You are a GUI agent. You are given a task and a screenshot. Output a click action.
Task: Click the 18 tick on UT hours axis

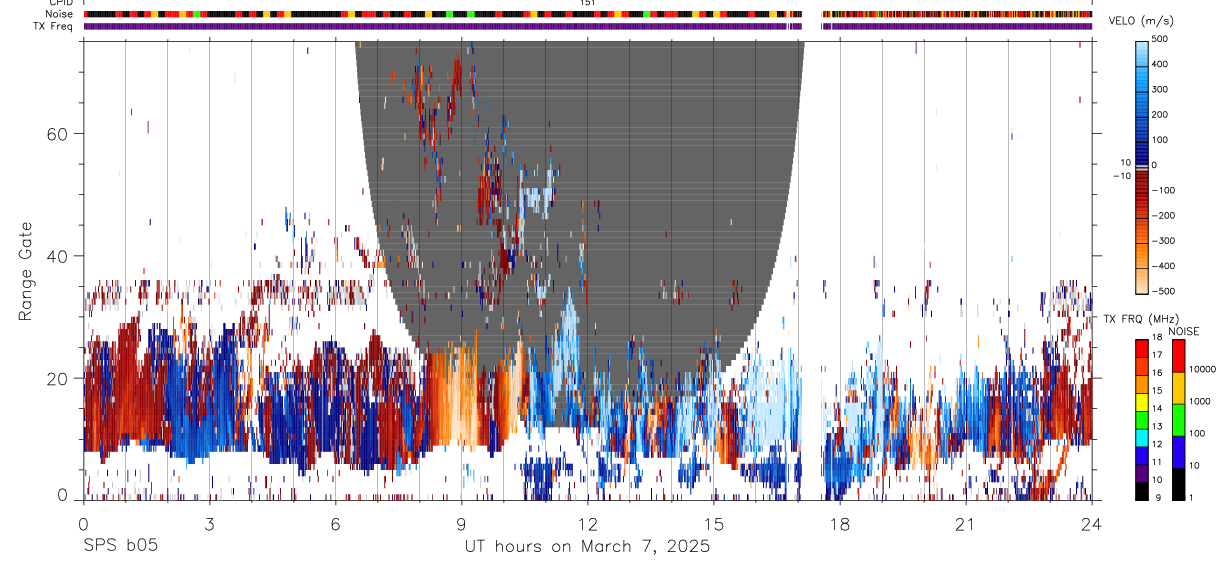tap(840, 522)
